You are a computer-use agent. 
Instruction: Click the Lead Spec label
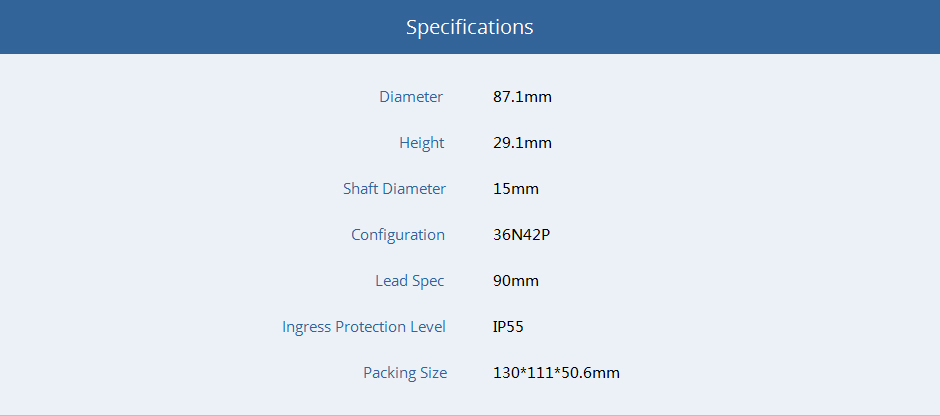coord(410,281)
